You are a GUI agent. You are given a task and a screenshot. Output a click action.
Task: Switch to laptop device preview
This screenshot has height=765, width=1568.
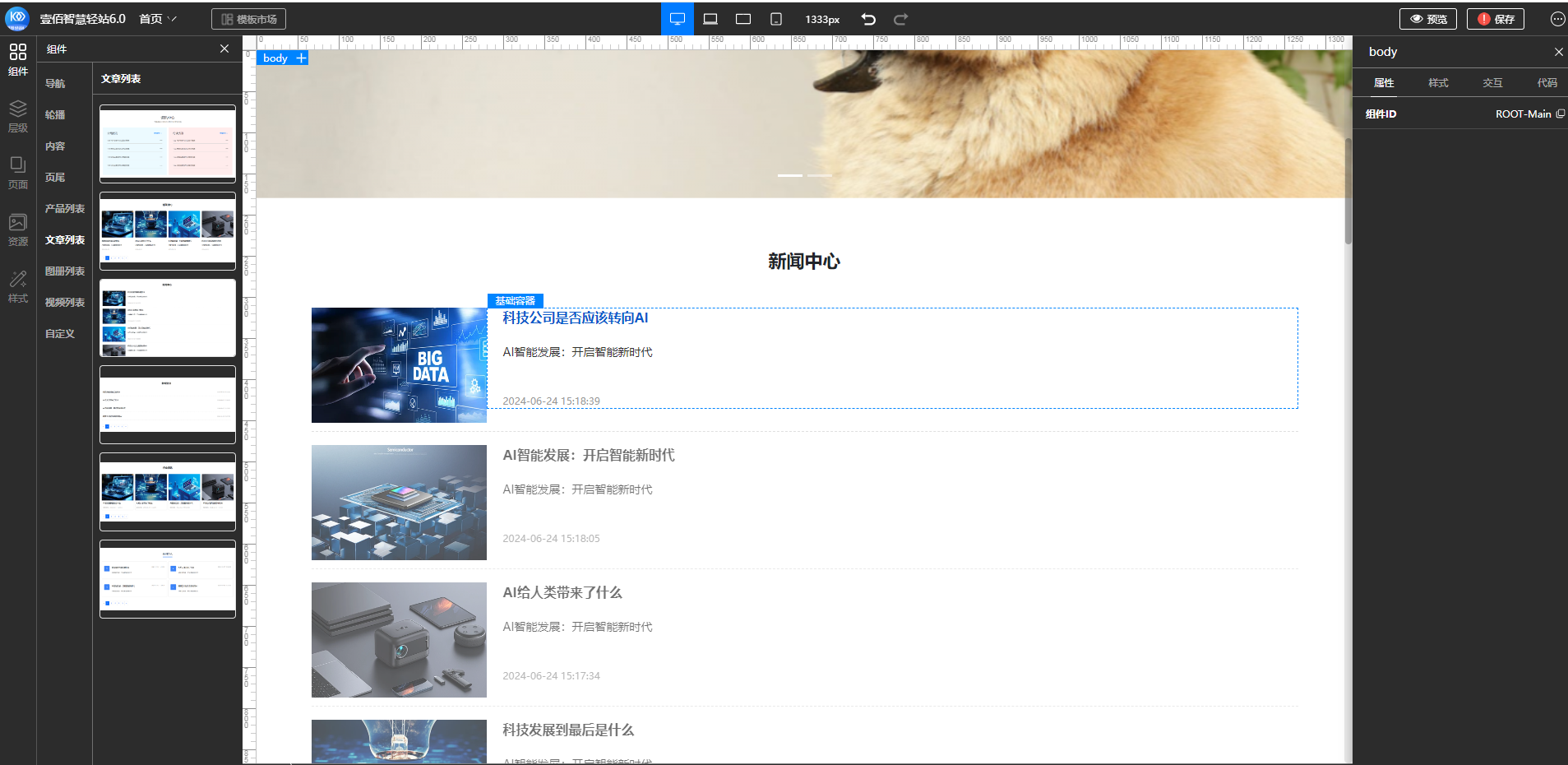[x=710, y=19]
